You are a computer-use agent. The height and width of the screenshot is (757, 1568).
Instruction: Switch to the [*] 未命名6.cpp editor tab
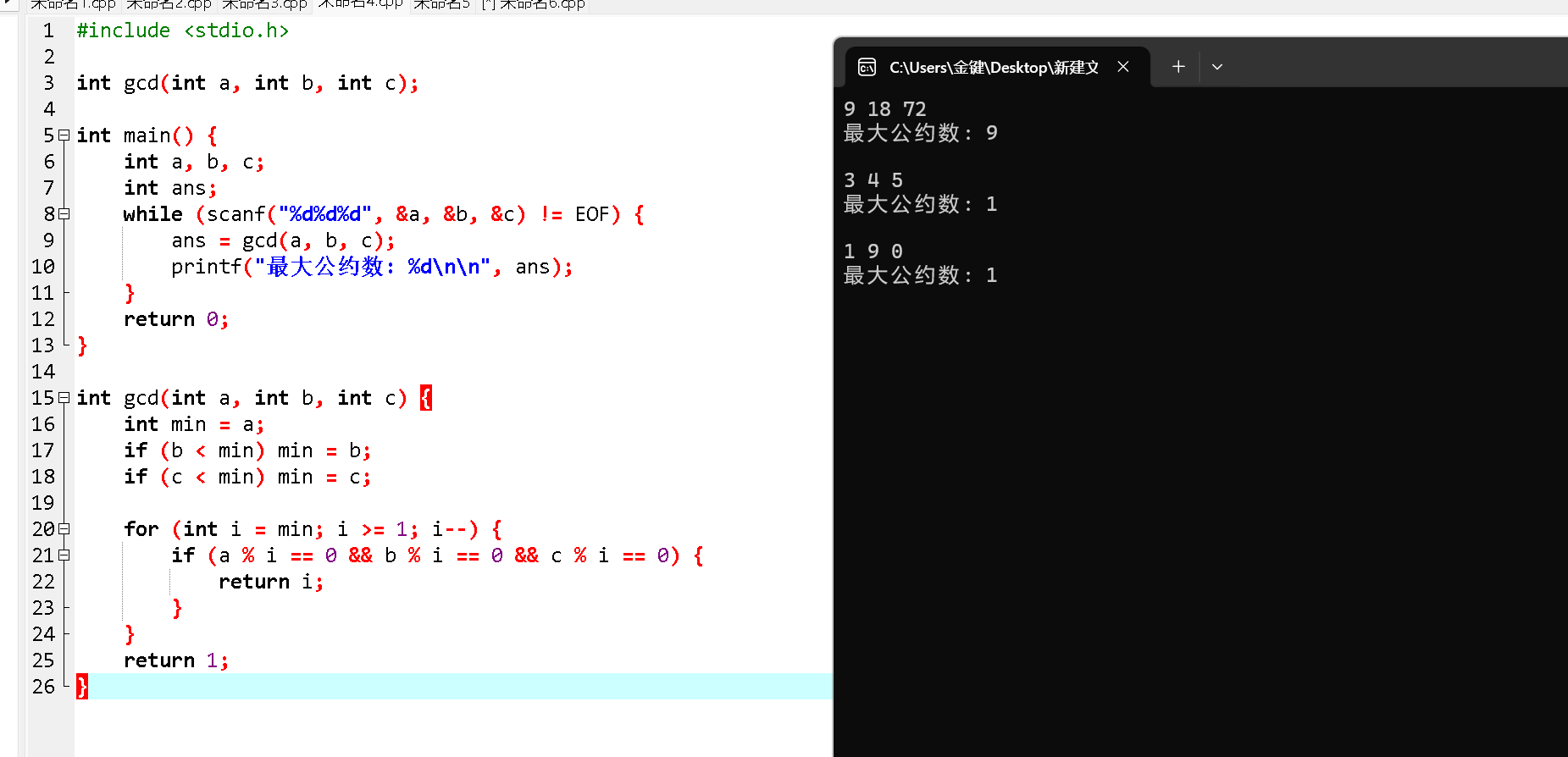click(x=534, y=4)
